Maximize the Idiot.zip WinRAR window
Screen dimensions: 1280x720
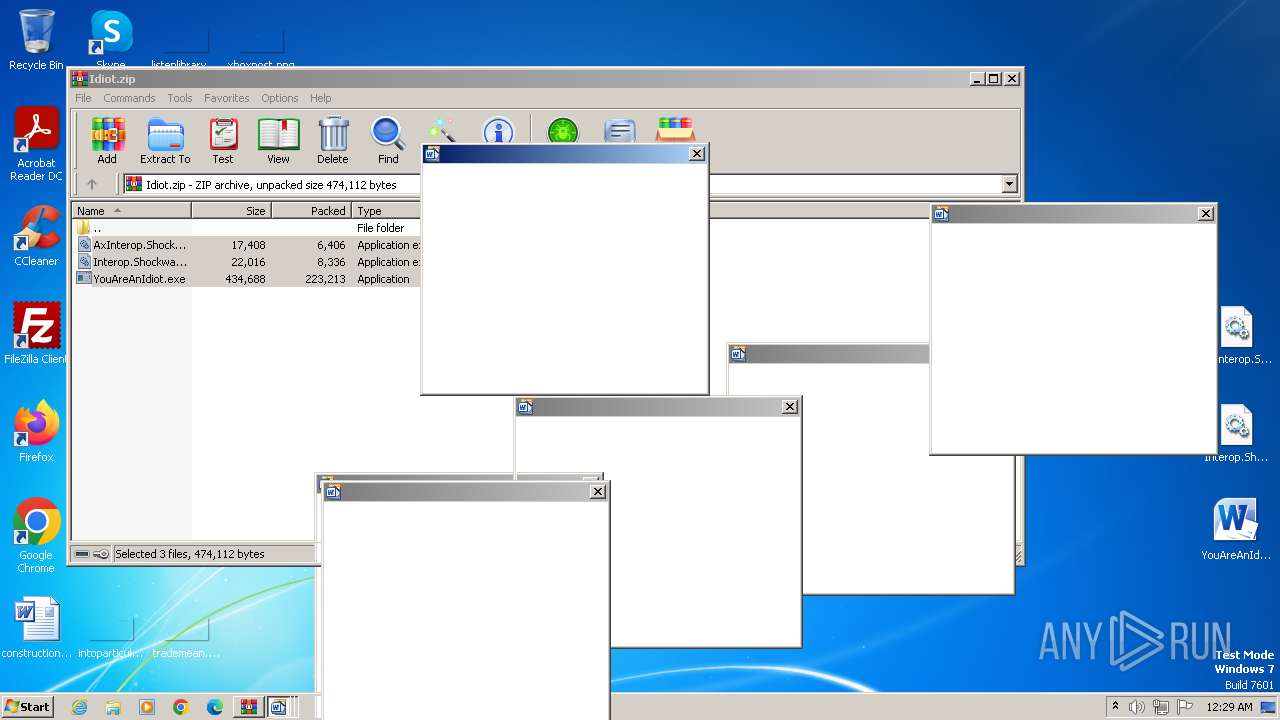[993, 79]
